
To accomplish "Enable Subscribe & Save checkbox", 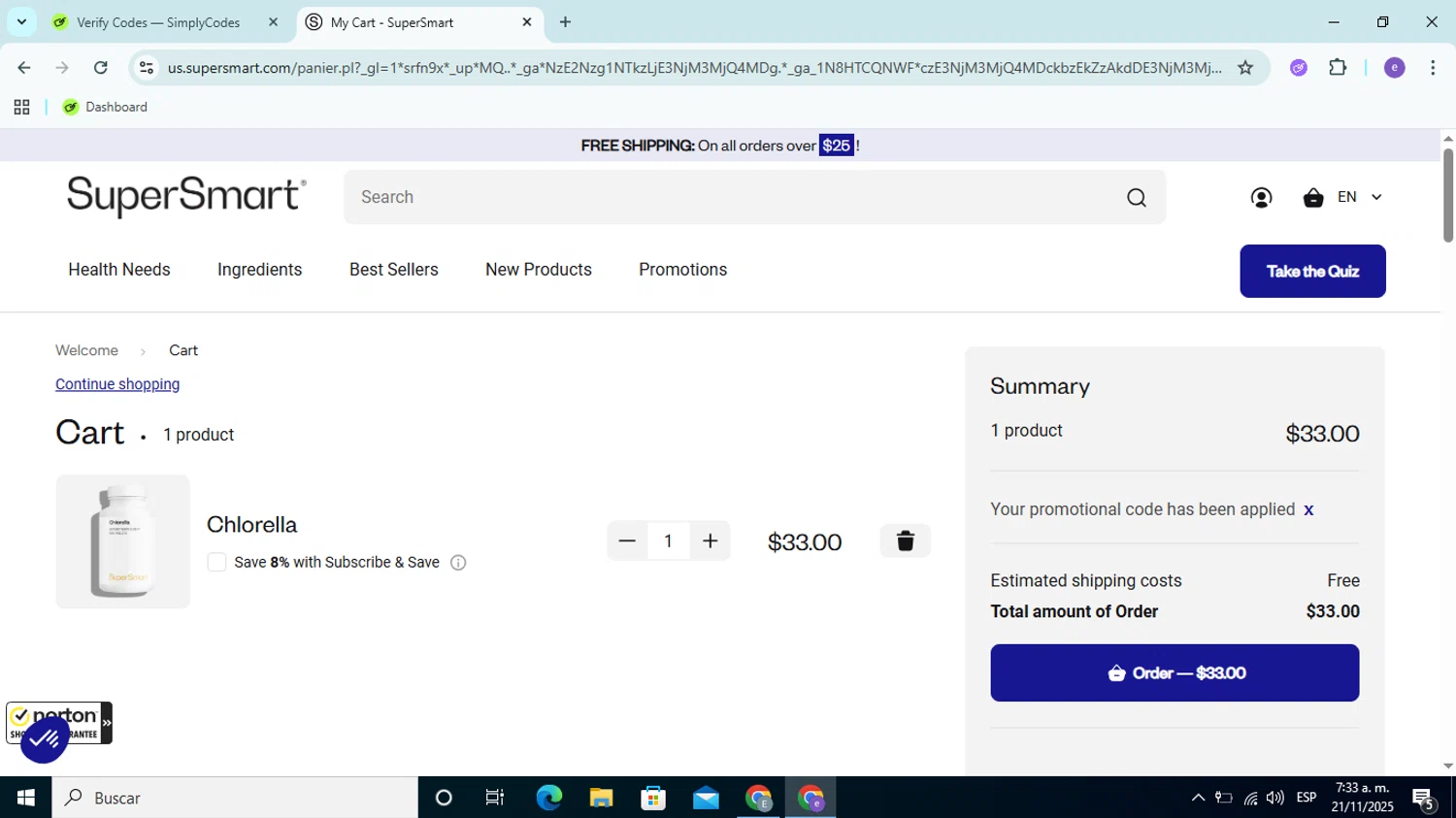I will (x=216, y=563).
